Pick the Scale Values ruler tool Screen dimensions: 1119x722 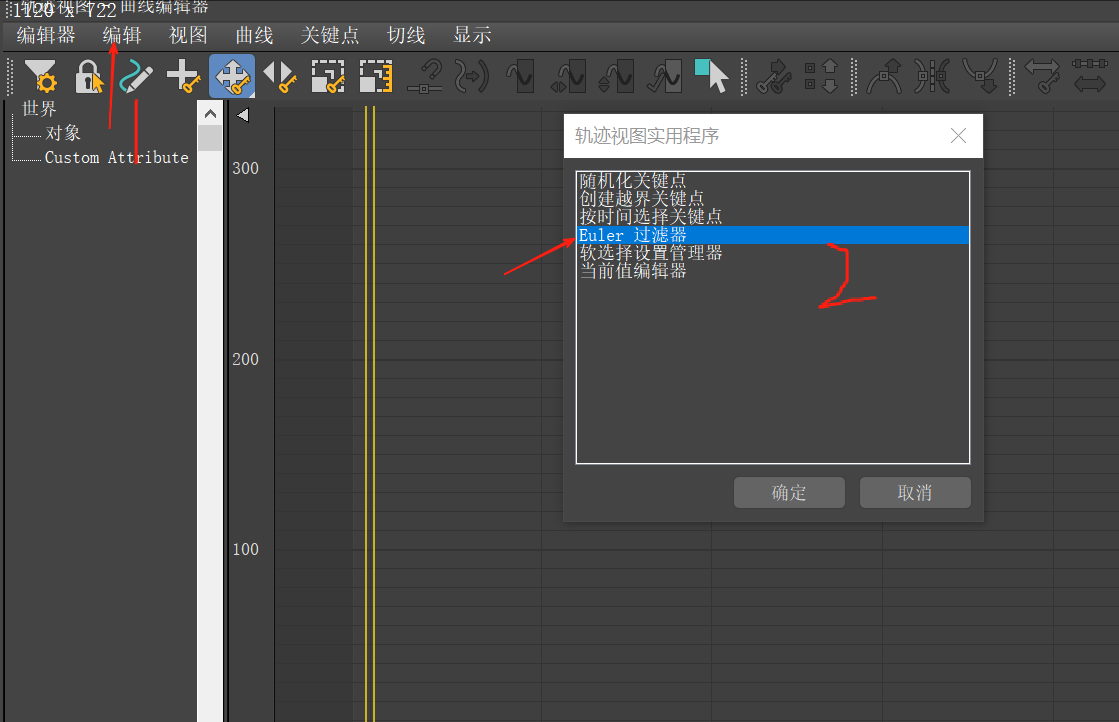[376, 76]
